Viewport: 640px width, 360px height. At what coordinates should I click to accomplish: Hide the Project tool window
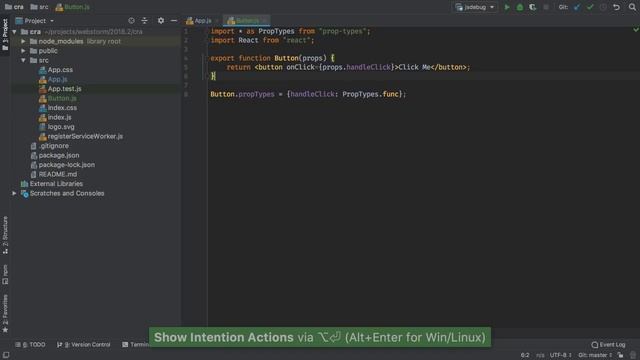click(174, 20)
